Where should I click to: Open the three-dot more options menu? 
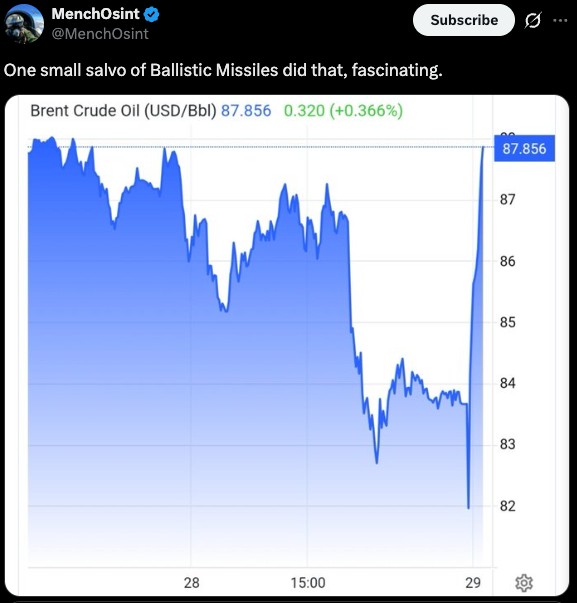coord(560,20)
